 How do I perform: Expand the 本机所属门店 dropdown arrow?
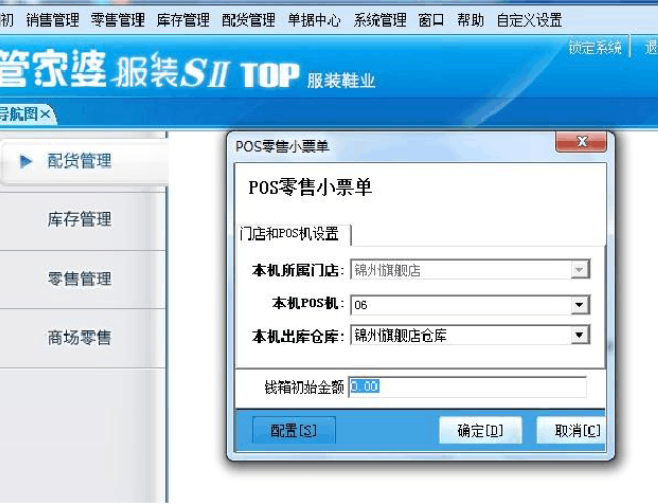[580, 269]
